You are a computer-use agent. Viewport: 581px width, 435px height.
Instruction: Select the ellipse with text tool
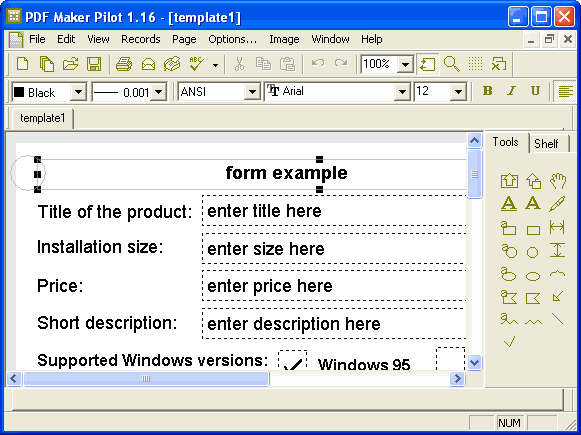click(x=508, y=274)
